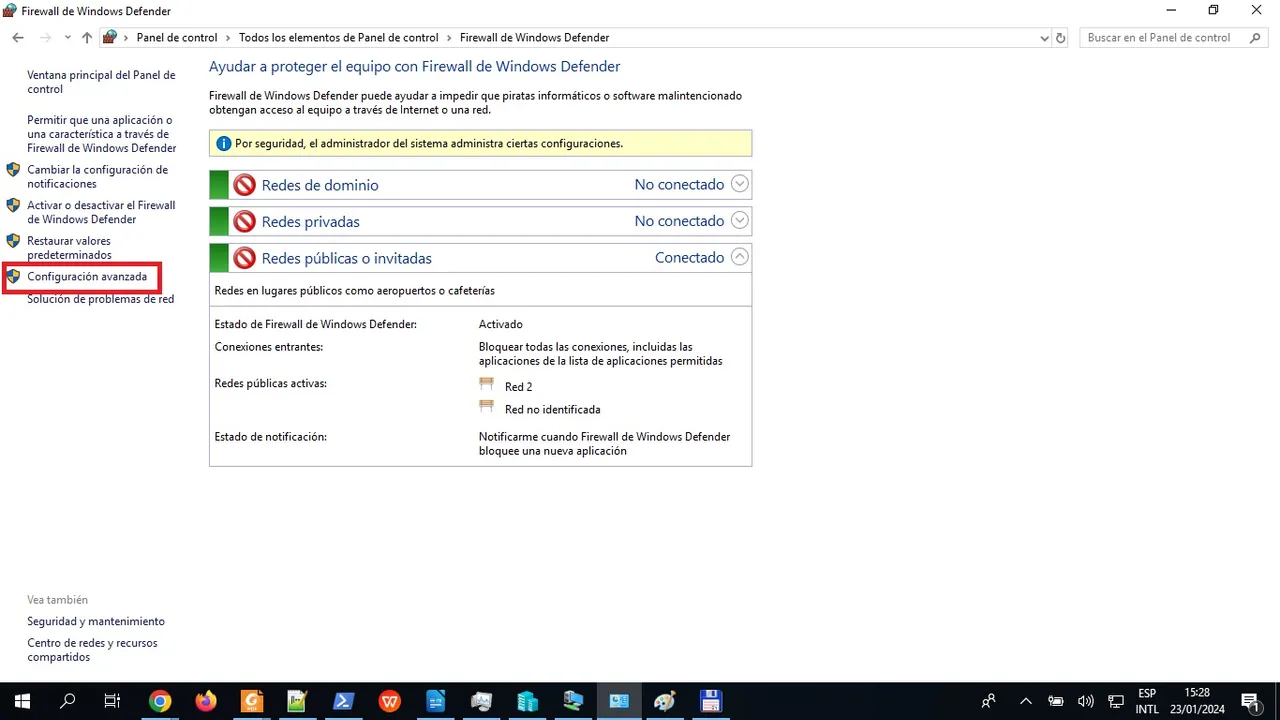Open the notification center
The image size is (1280, 720).
(x=1249, y=701)
